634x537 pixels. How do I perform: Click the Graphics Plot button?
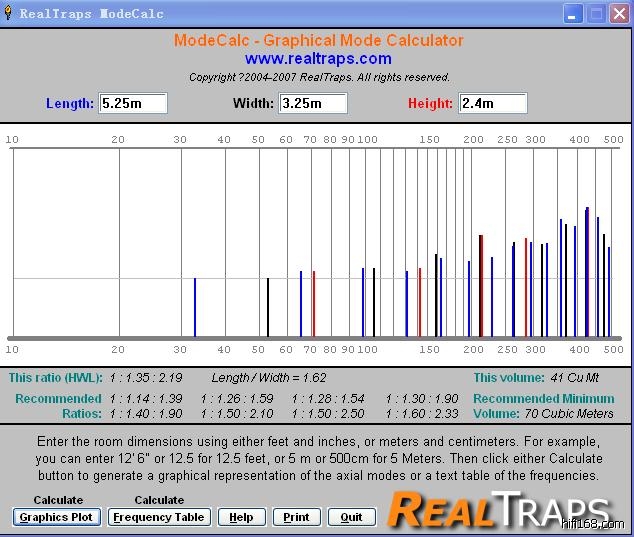tap(56, 517)
